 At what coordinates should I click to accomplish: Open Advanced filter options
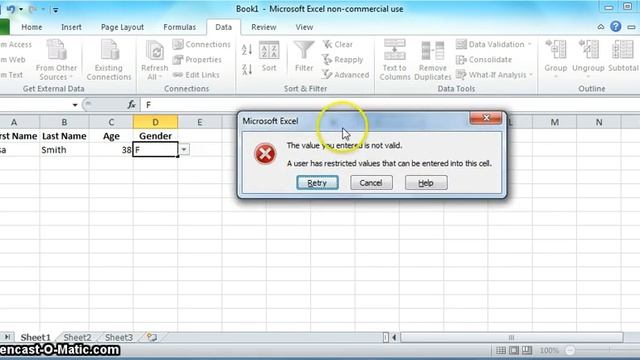click(346, 75)
